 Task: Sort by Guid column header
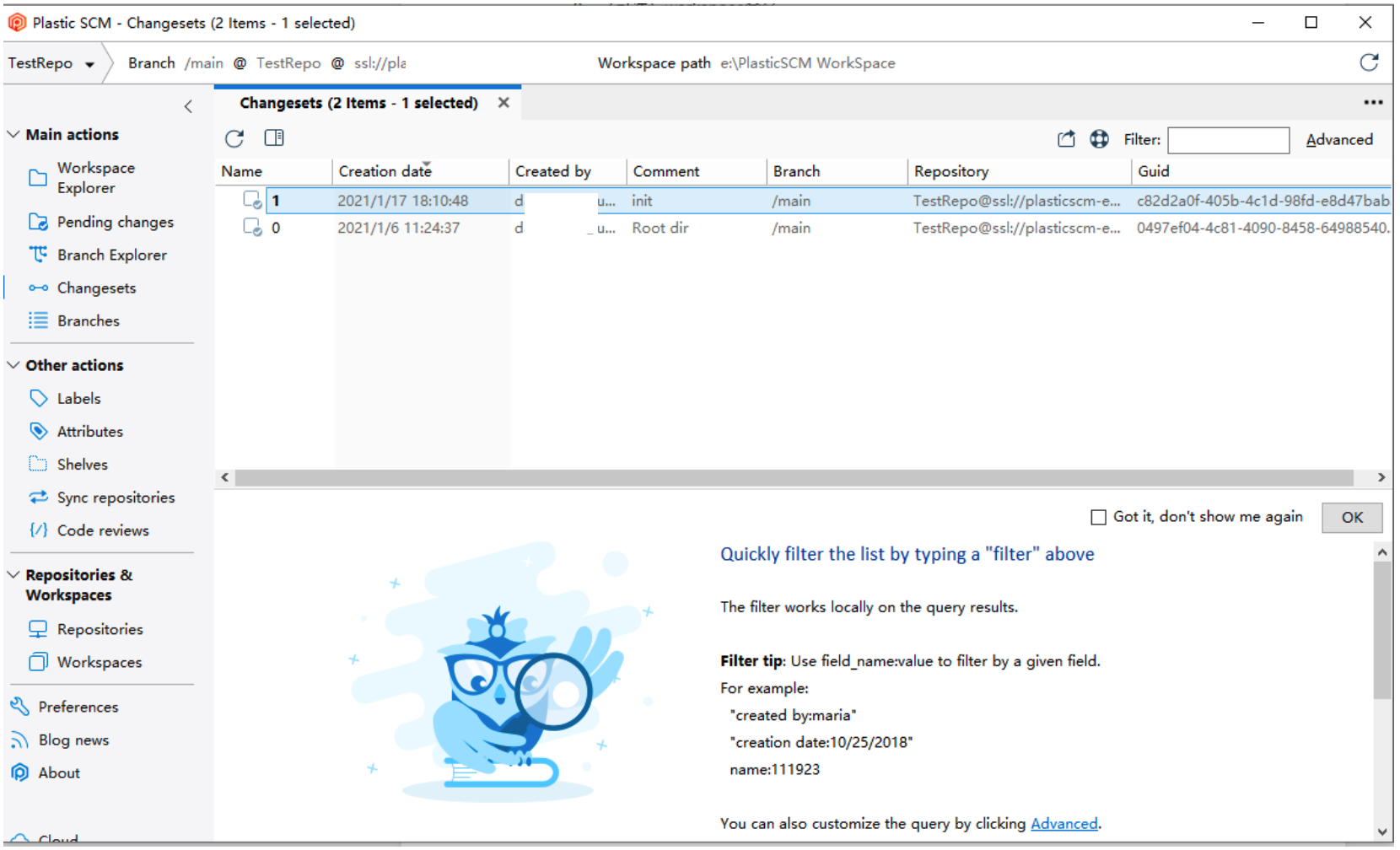pos(1262,171)
